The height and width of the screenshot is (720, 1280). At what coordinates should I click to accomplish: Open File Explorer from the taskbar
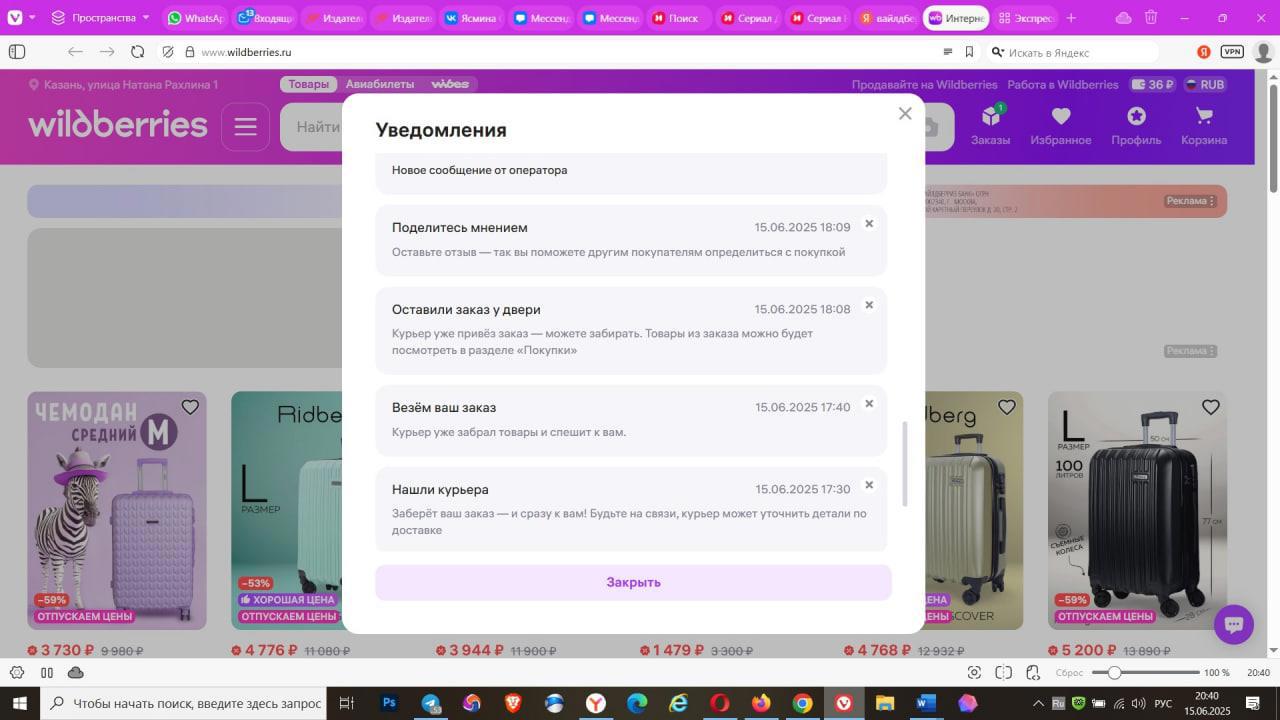pyautogui.click(x=884, y=703)
